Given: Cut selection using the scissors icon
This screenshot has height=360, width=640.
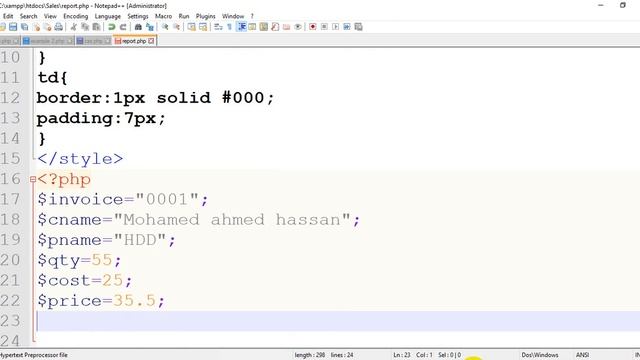Looking at the screenshot, I should (73, 27).
